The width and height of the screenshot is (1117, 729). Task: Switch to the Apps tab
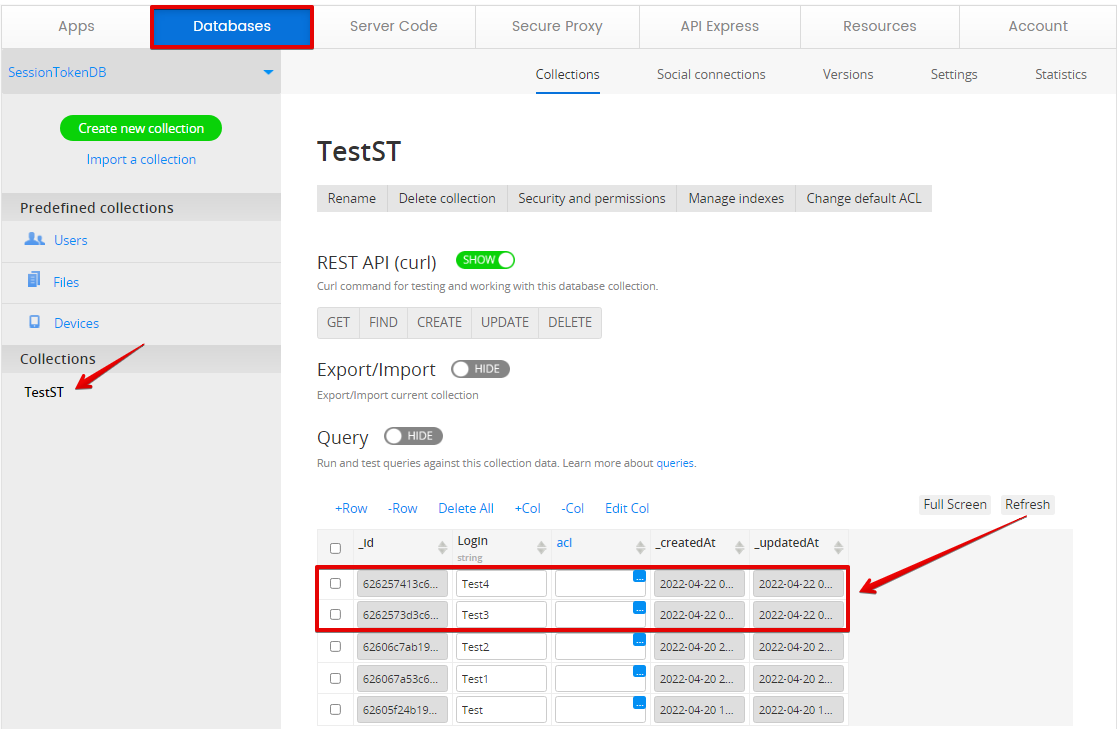click(76, 26)
